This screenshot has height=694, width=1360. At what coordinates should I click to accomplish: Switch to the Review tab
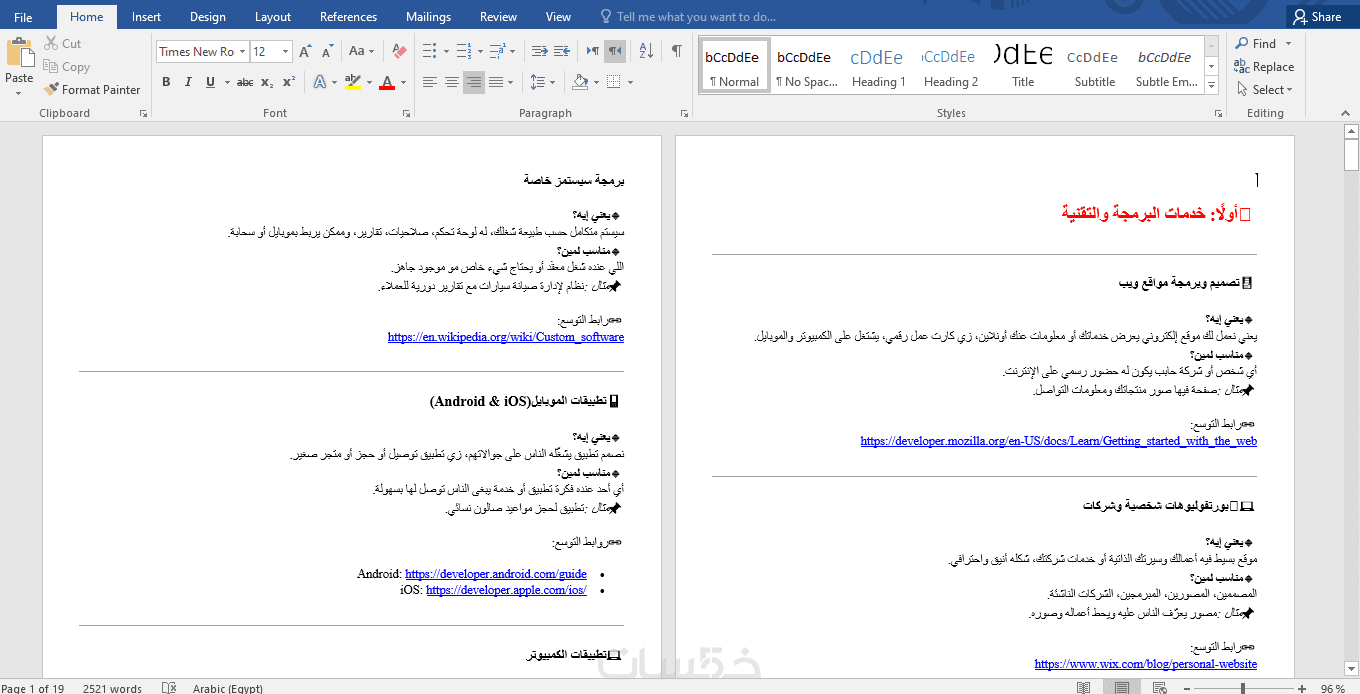498,17
